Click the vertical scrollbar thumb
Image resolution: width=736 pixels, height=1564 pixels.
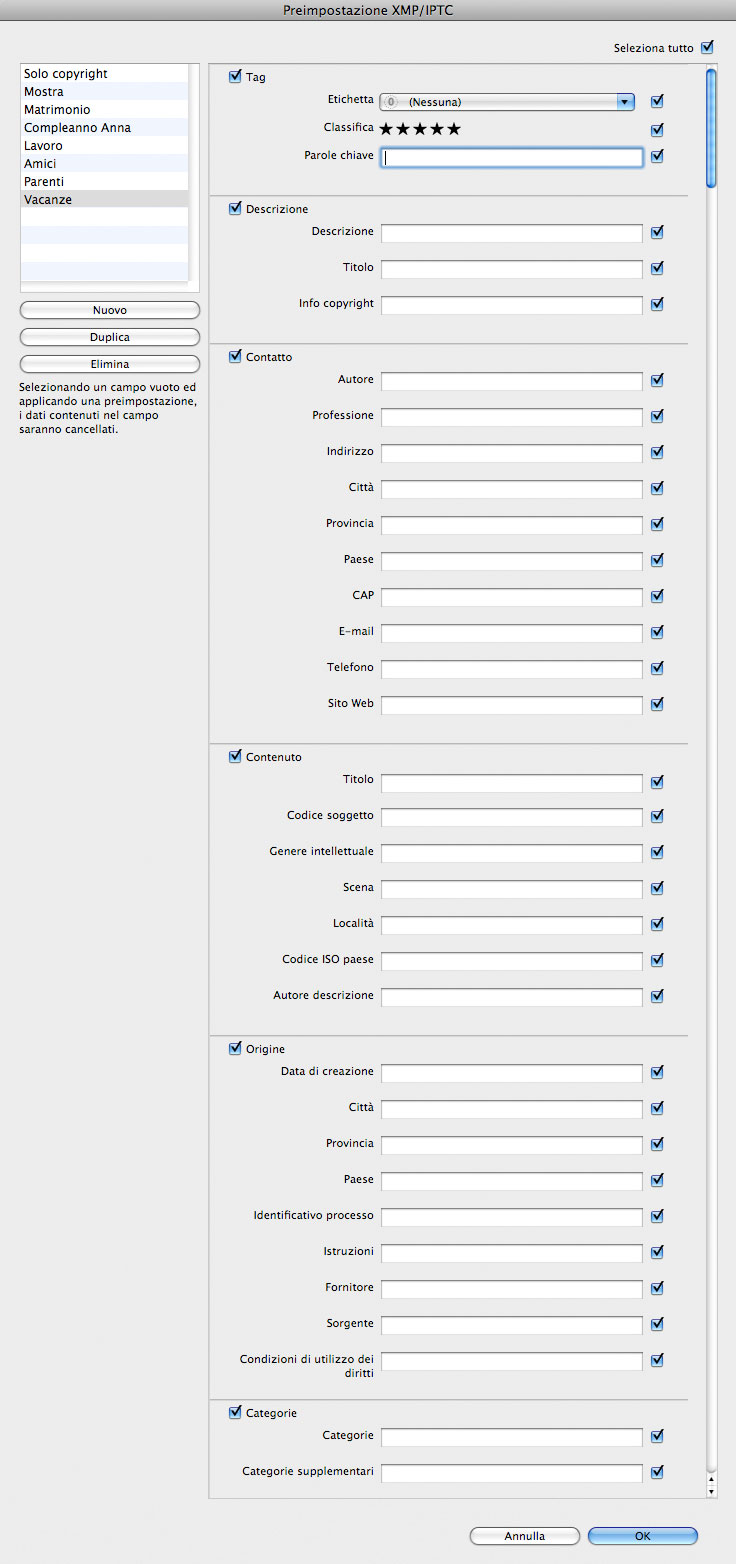coord(711,127)
